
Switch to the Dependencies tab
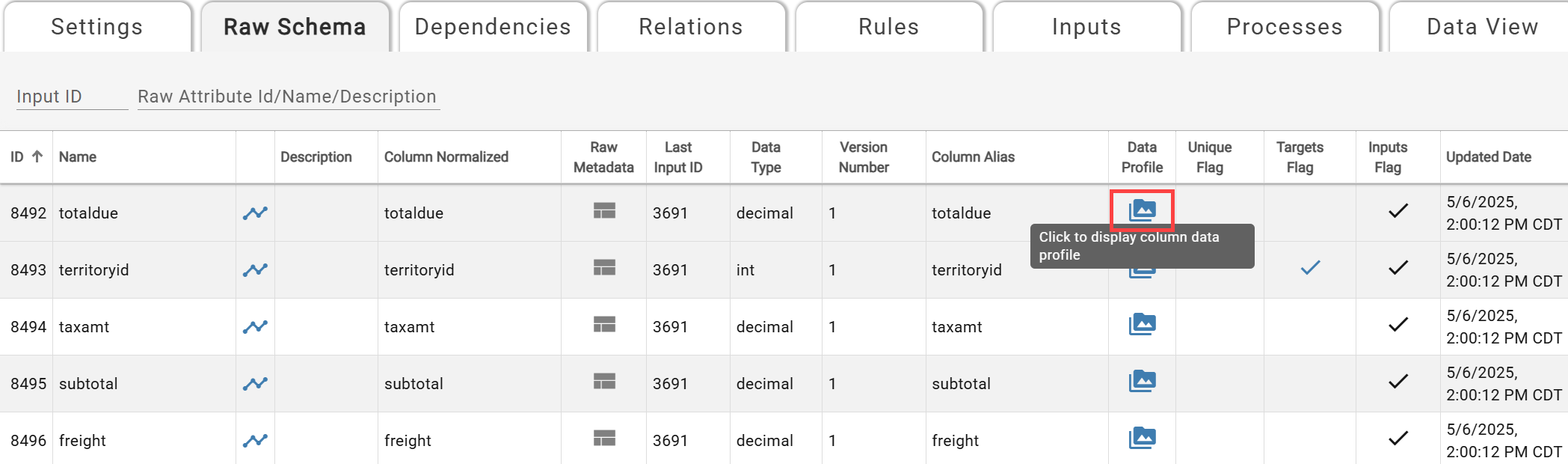[493, 27]
